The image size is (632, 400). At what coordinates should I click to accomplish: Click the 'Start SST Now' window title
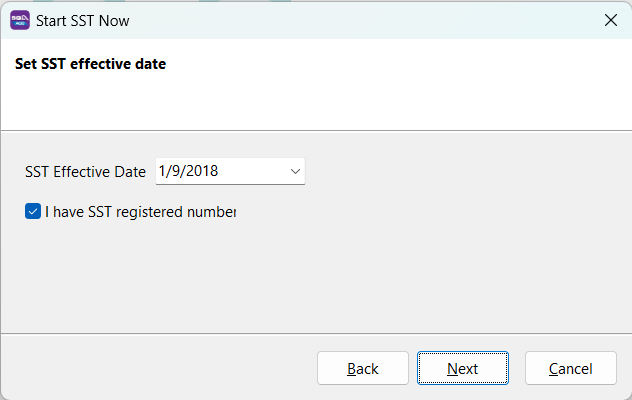click(82, 20)
